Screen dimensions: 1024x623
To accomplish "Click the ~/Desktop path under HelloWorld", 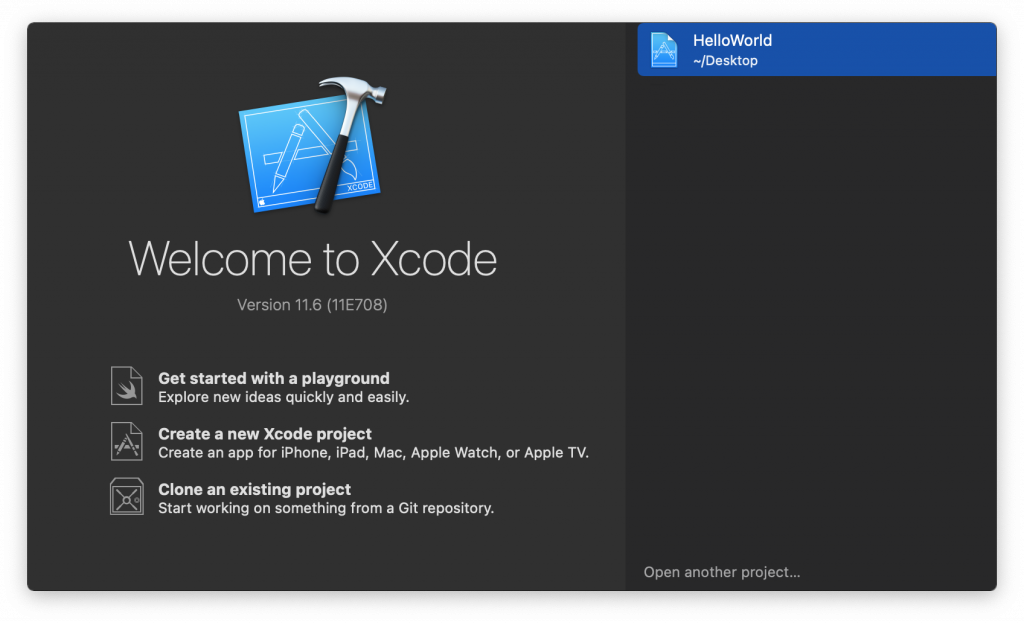I will click(x=725, y=61).
